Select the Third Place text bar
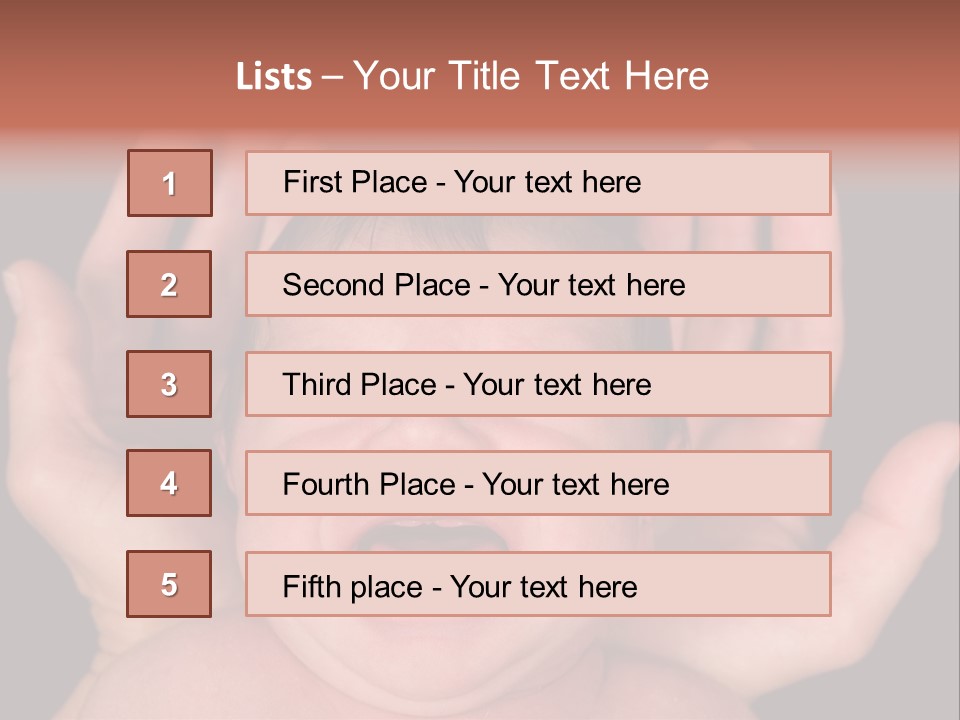The width and height of the screenshot is (960, 720). tap(538, 384)
